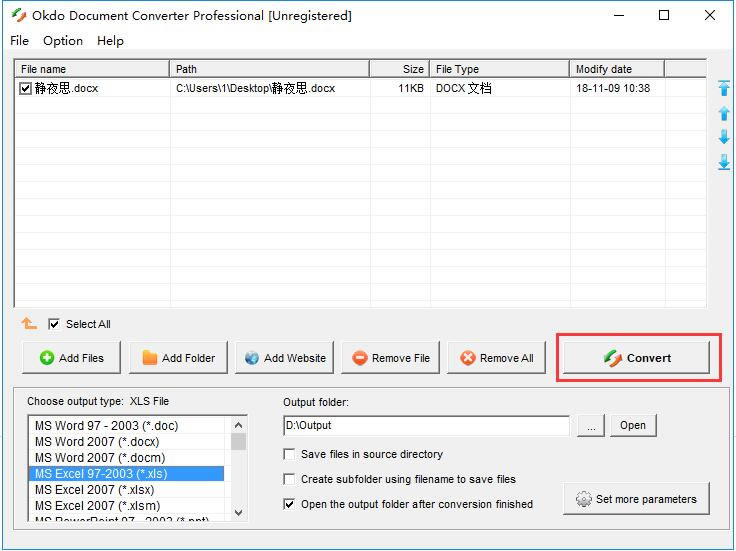Screen dimensions: 736x551
Task: Click the move-to-top arrow icon
Action: (x=724, y=89)
